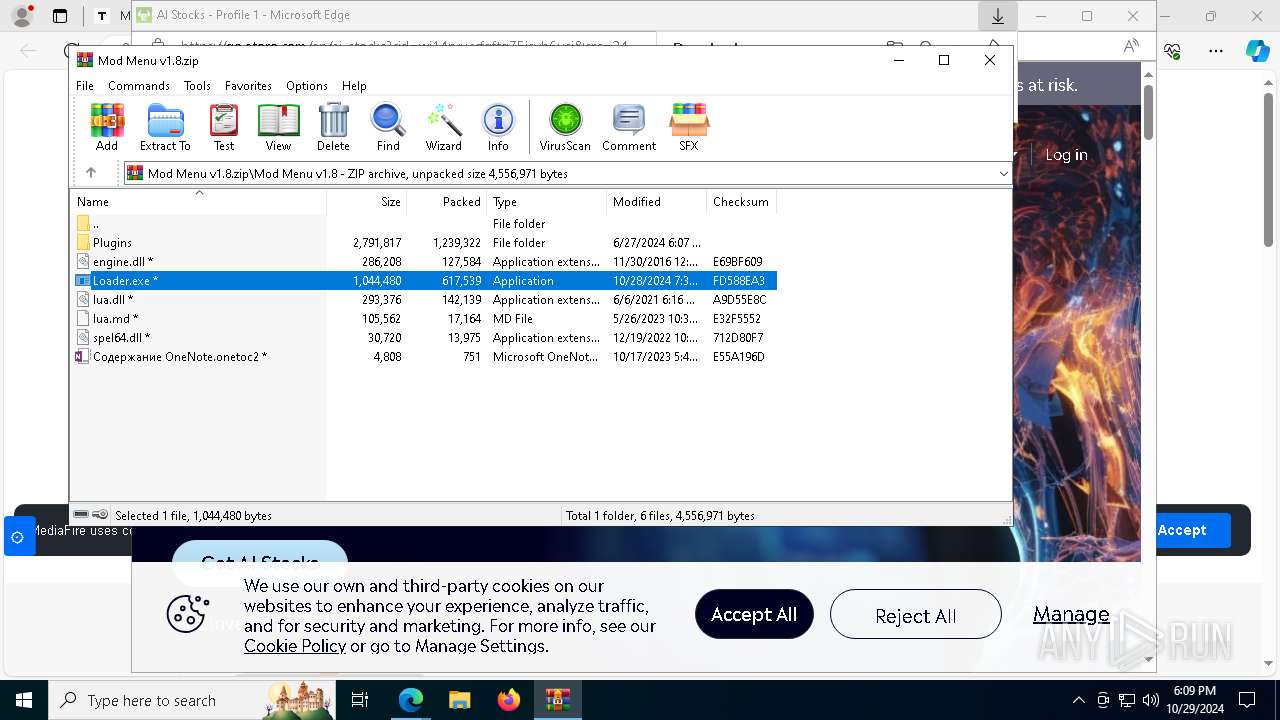Click the Edge back arrow in the background window
Image resolution: width=1280 pixels, height=720 pixels.
[x=28, y=50]
